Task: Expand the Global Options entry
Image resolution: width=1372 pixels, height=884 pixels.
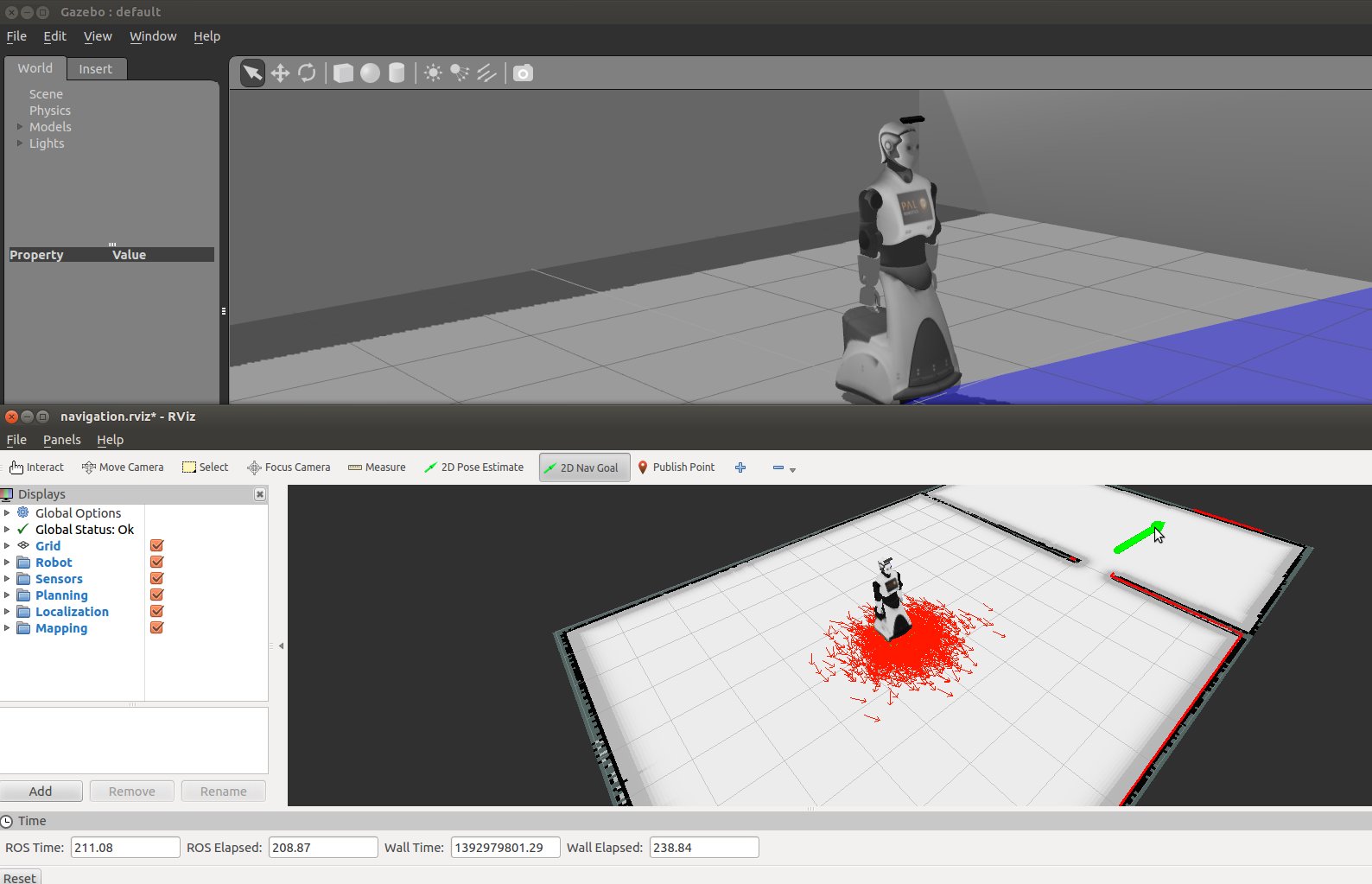Action: (7, 513)
